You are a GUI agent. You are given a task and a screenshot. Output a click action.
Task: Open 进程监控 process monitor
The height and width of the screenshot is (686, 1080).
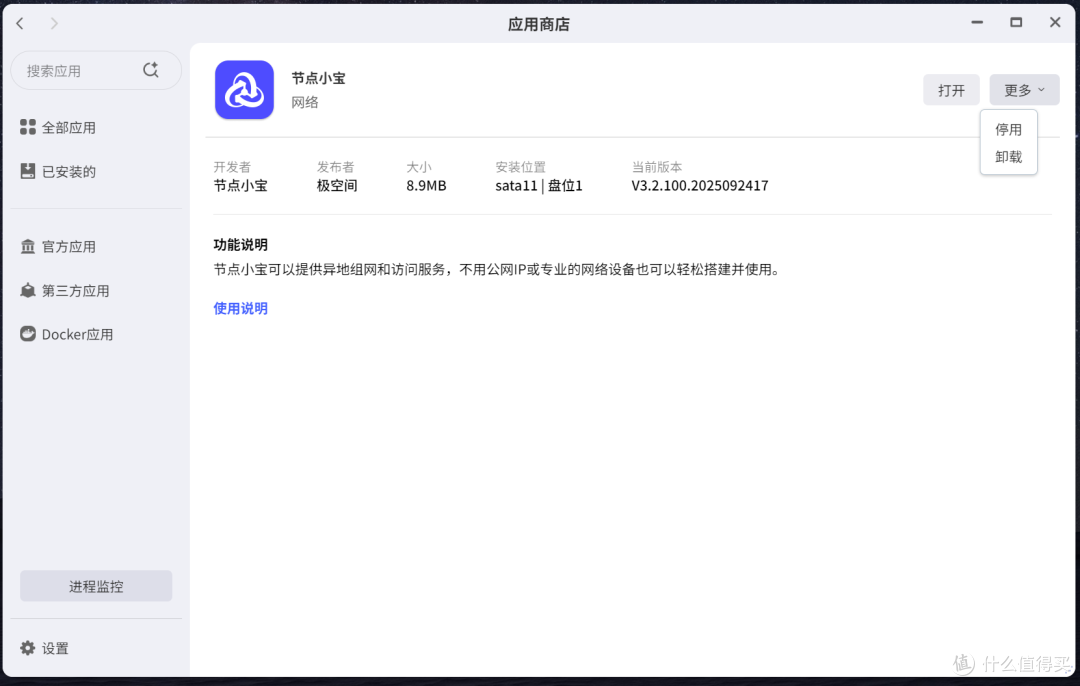96,586
